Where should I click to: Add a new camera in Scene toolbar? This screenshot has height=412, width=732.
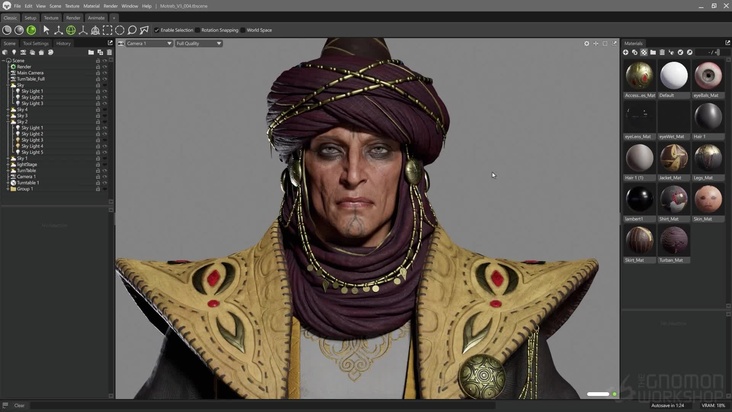tap(23, 52)
